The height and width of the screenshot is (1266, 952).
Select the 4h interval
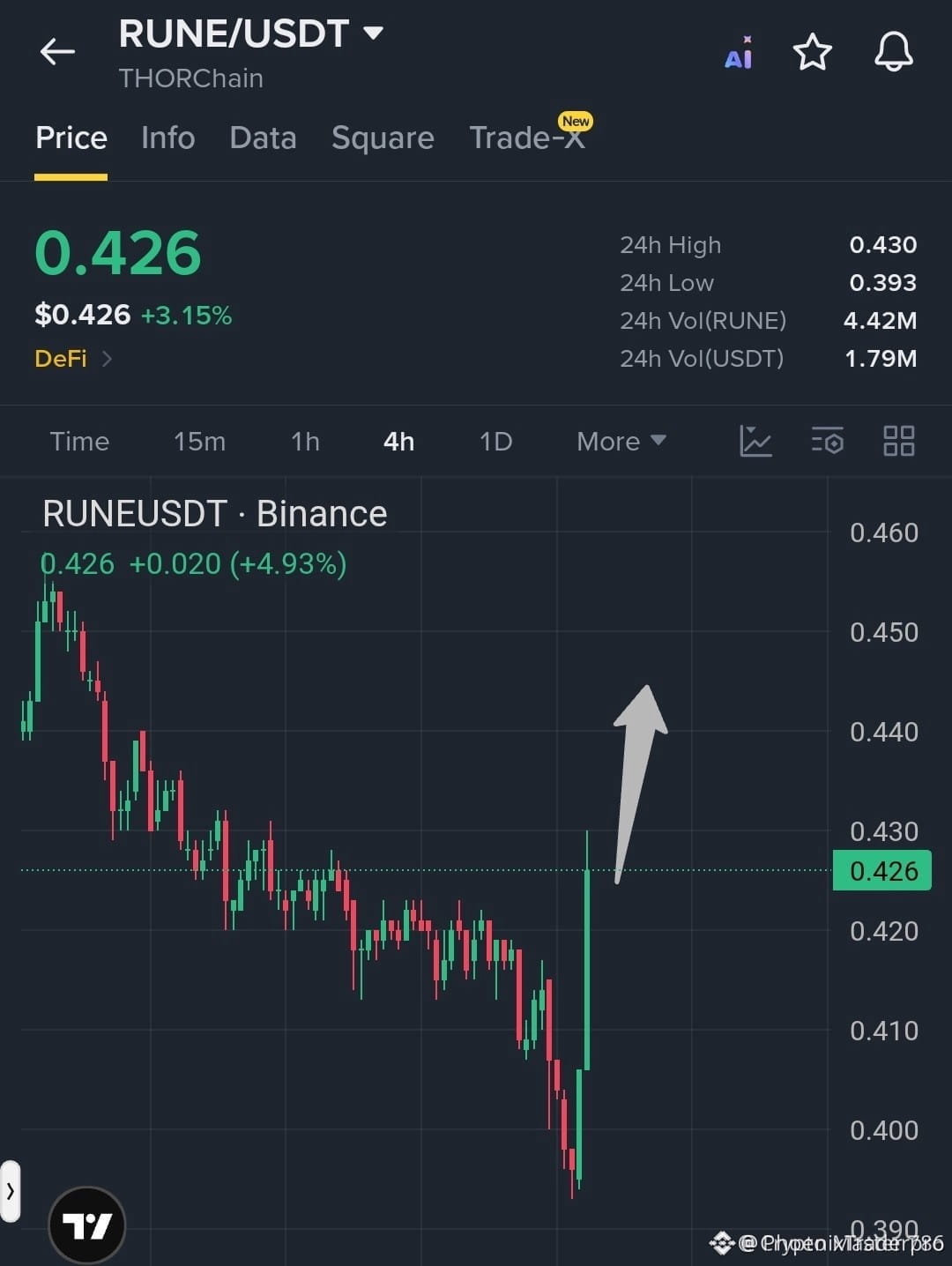point(398,441)
